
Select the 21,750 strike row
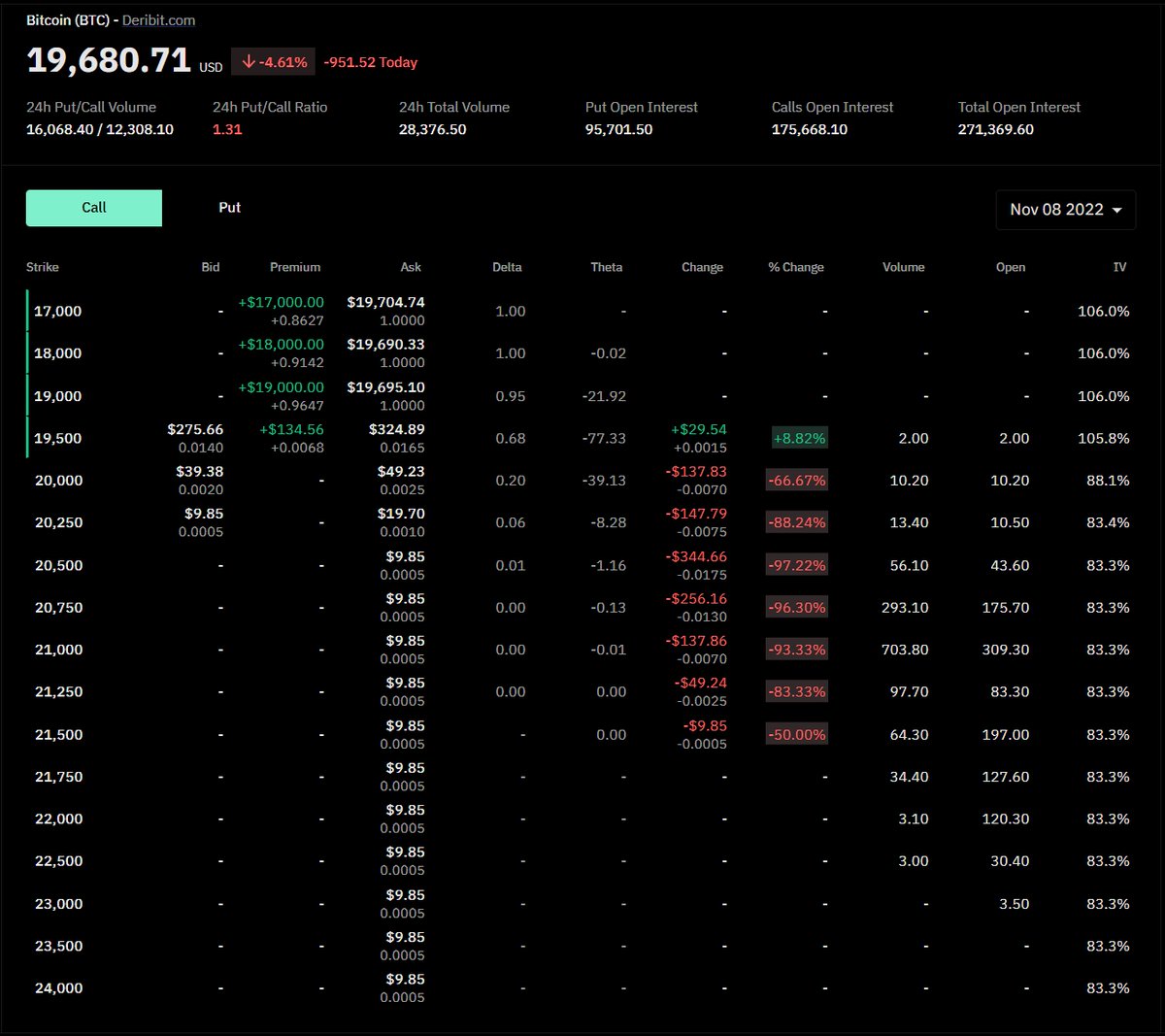[x=581, y=777]
